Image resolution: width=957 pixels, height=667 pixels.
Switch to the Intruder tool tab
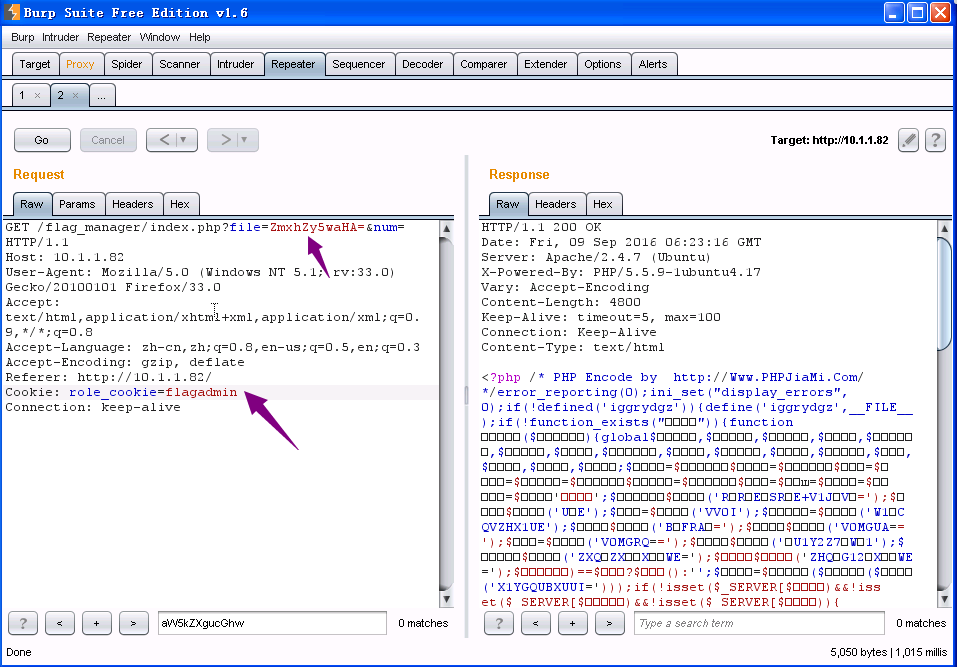pyautogui.click(x=236, y=64)
